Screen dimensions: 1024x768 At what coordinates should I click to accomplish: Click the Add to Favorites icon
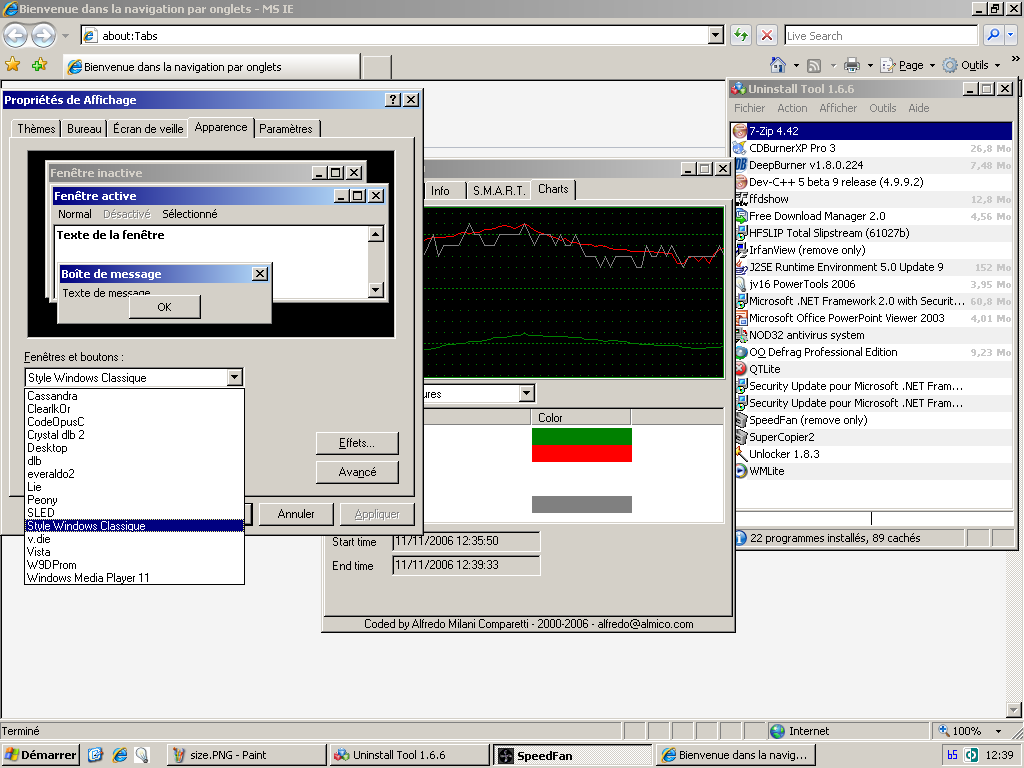(x=40, y=65)
